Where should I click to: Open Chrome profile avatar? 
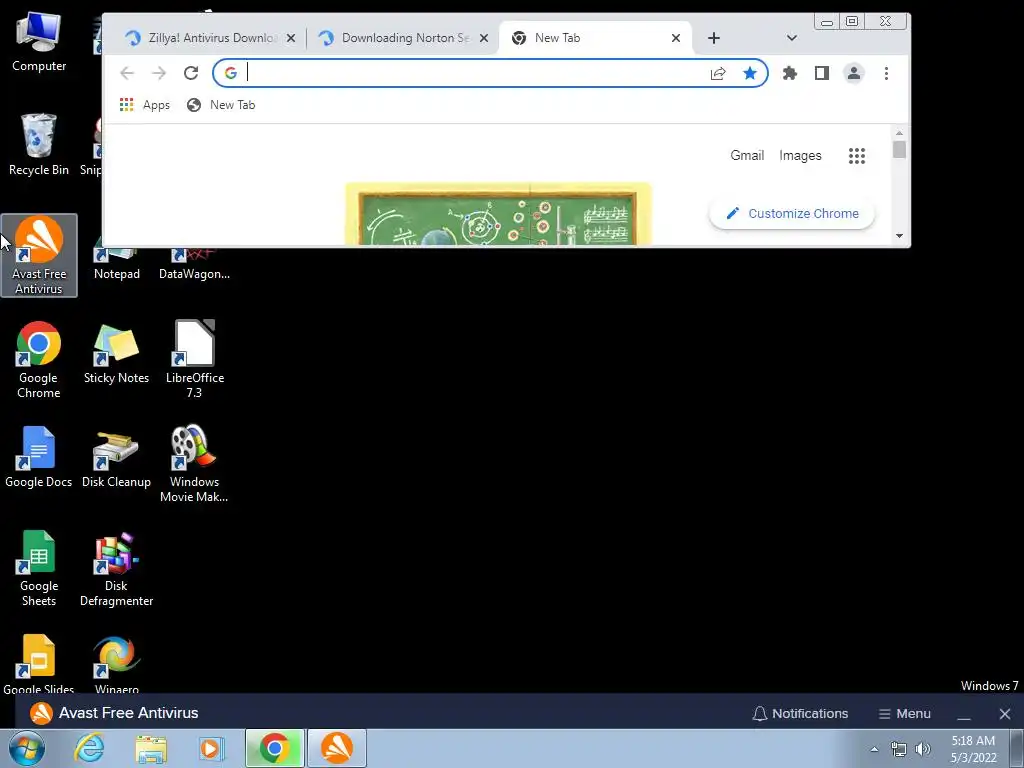click(x=854, y=73)
